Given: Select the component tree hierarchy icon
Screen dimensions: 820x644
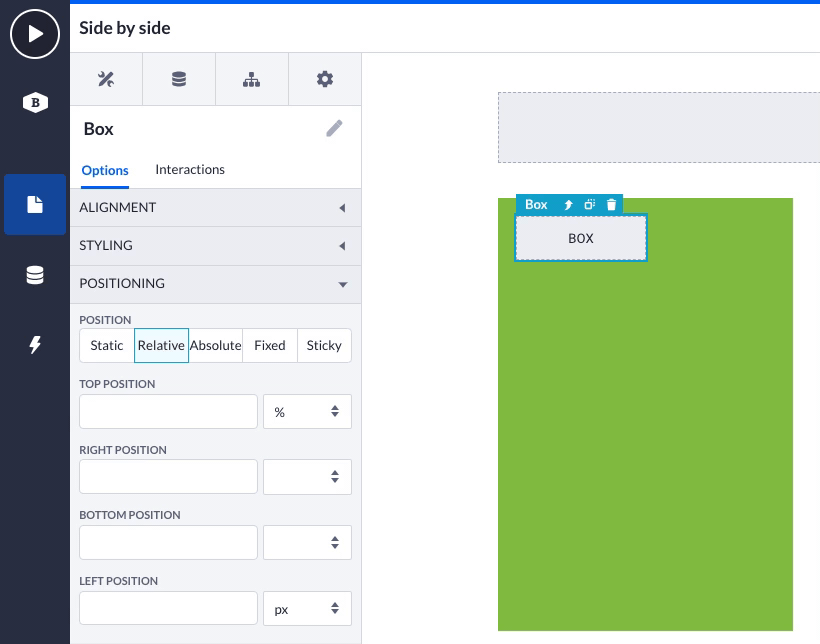Looking at the screenshot, I should pyautogui.click(x=252, y=80).
